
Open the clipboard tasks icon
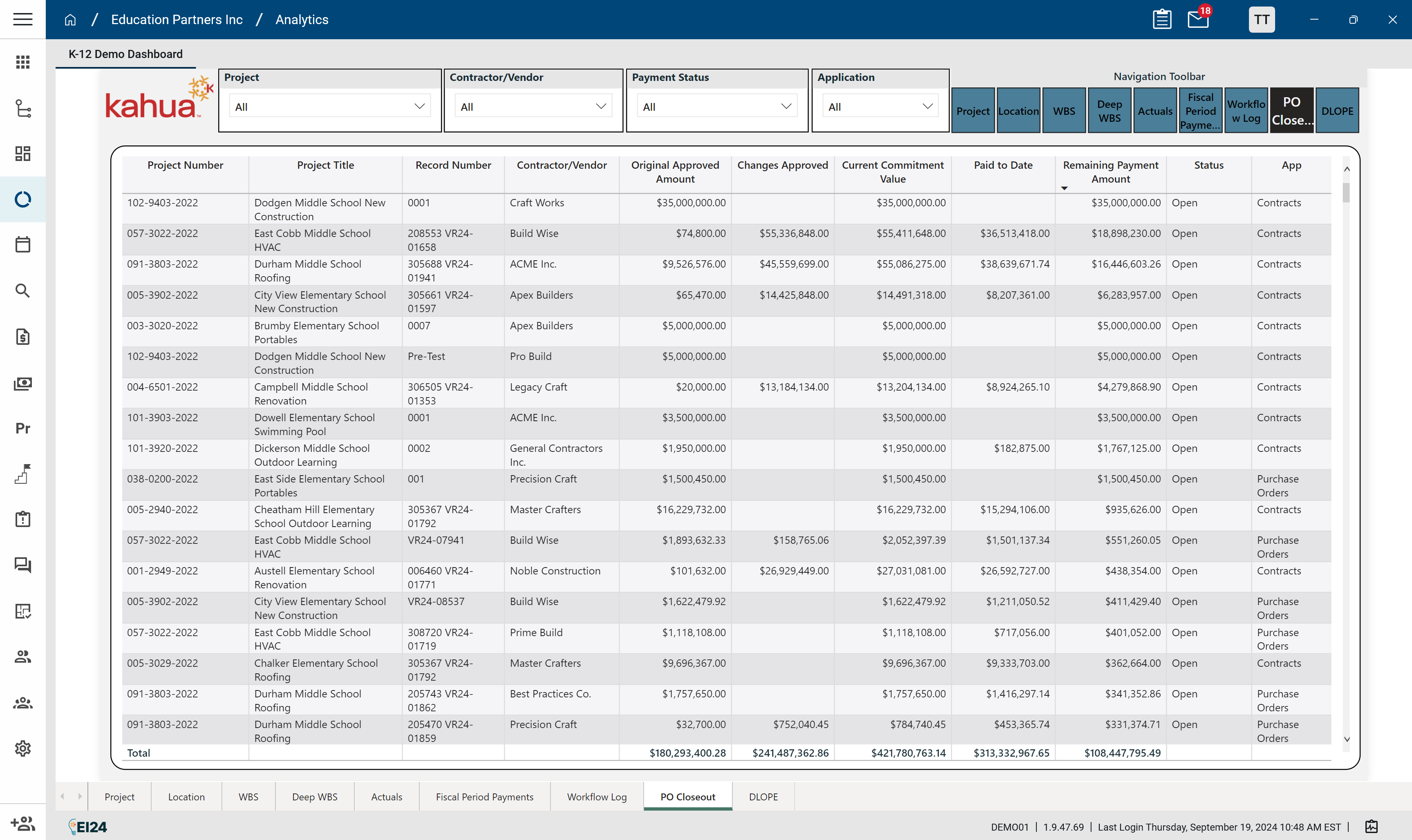click(x=1162, y=19)
